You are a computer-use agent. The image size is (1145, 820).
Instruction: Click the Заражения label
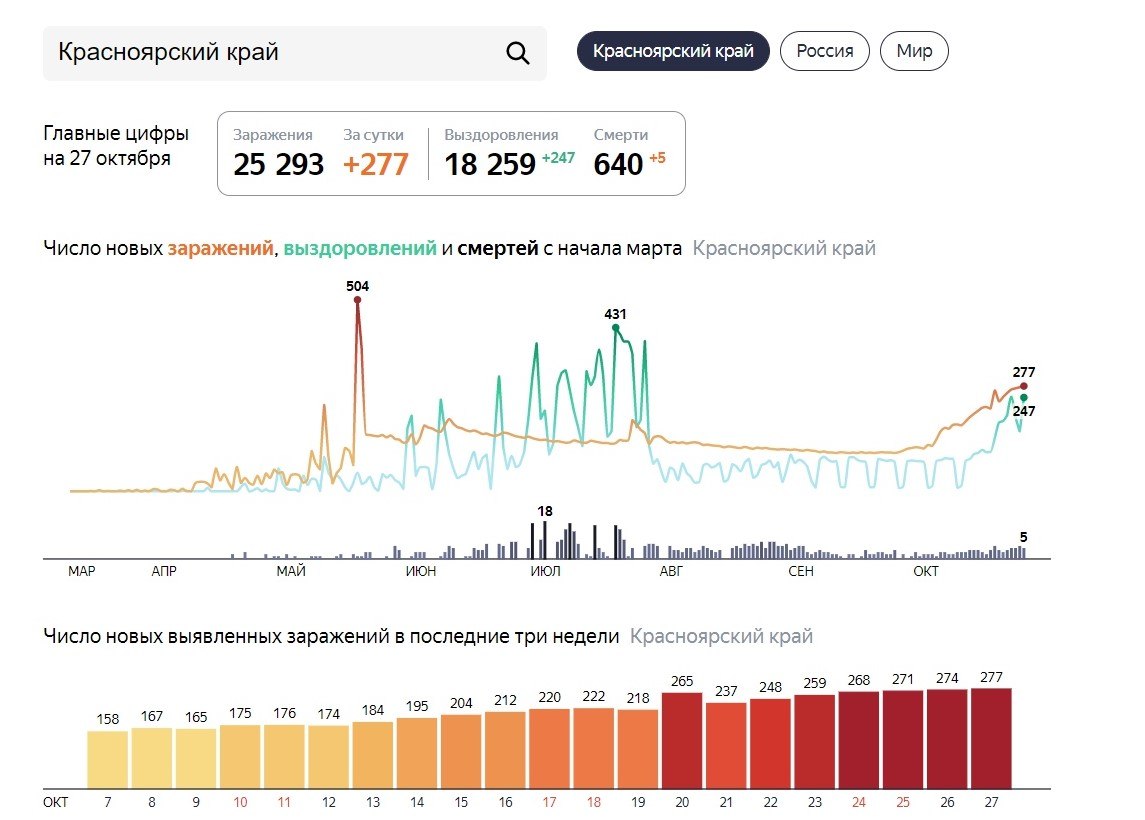(x=272, y=135)
